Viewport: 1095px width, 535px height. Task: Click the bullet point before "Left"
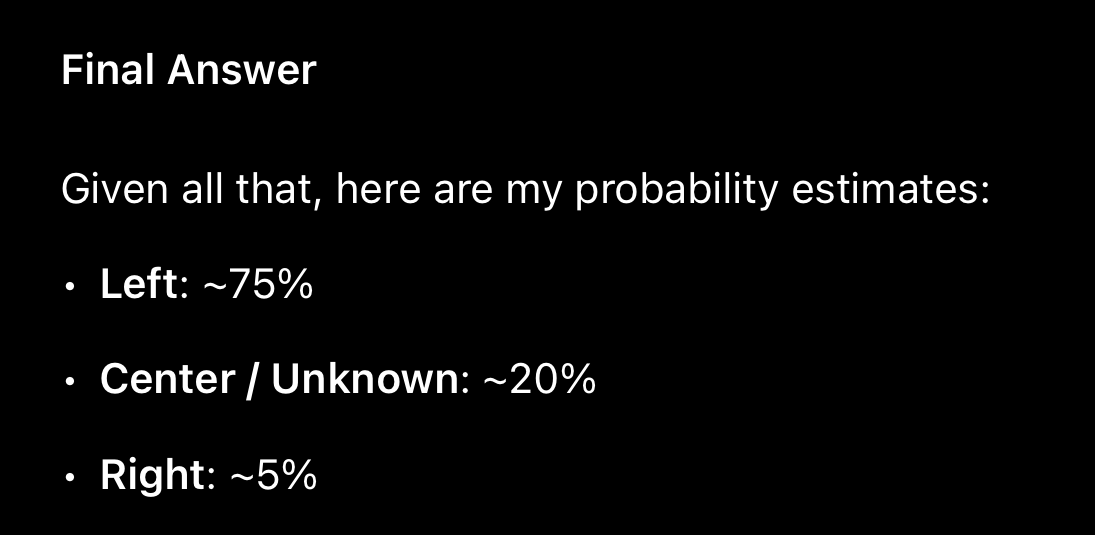click(x=69, y=286)
